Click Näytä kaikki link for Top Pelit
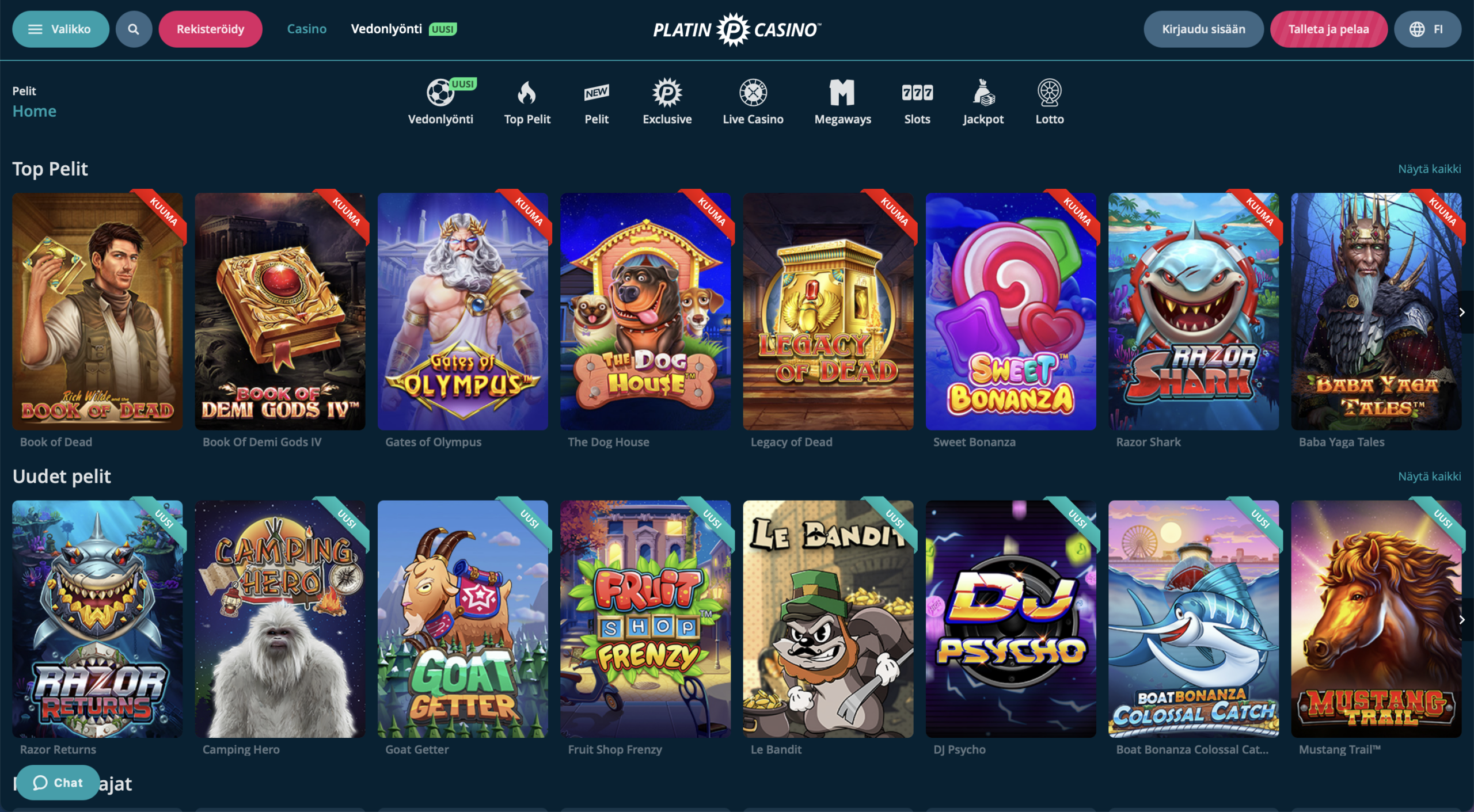This screenshot has width=1474, height=812. pos(1429,169)
